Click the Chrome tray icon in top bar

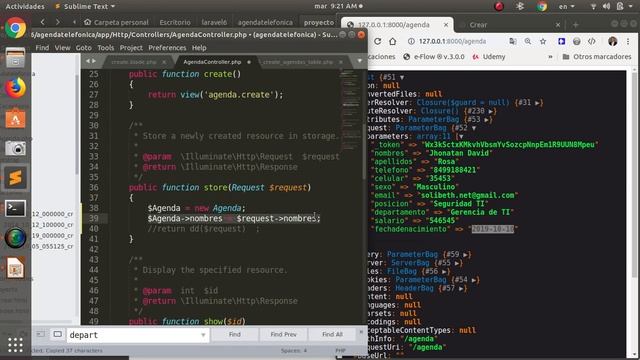(542, 6)
